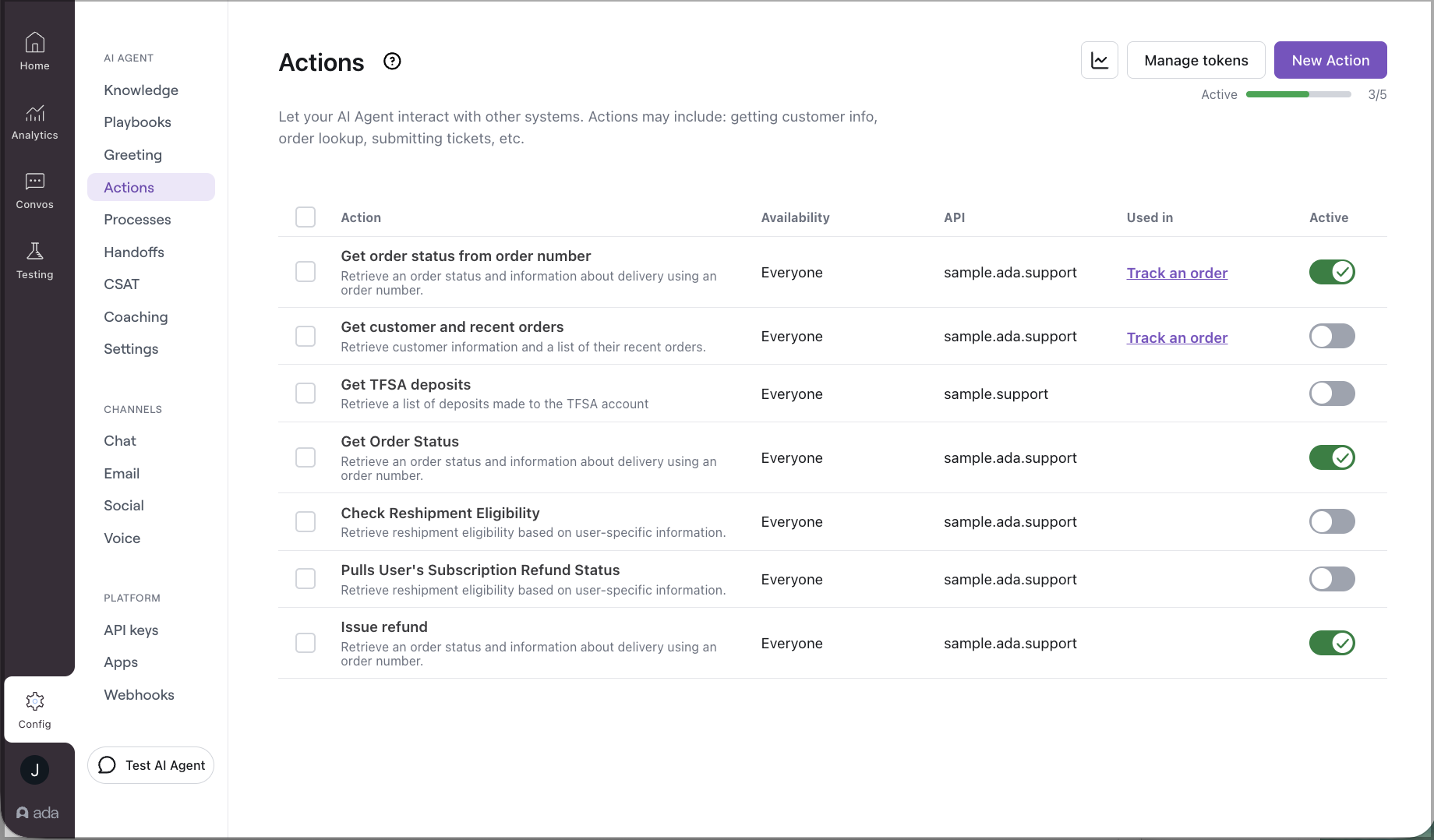Image resolution: width=1434 pixels, height=840 pixels.
Task: Enable the Get TFSA deposits toggle
Action: [x=1331, y=394]
